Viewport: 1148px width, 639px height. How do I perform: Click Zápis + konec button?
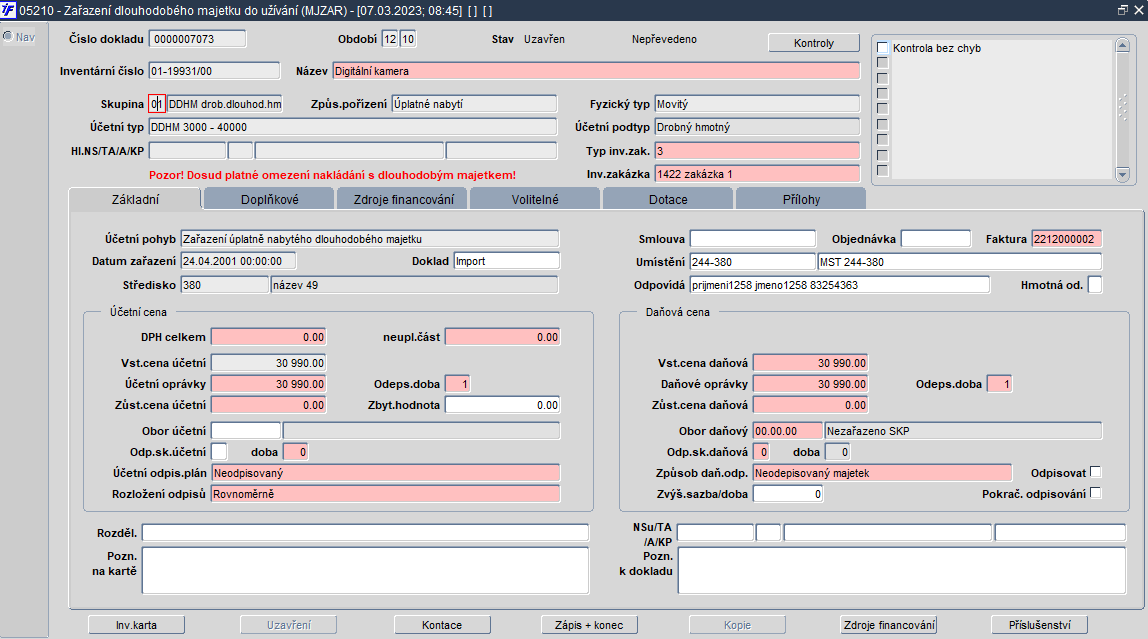(x=589, y=625)
